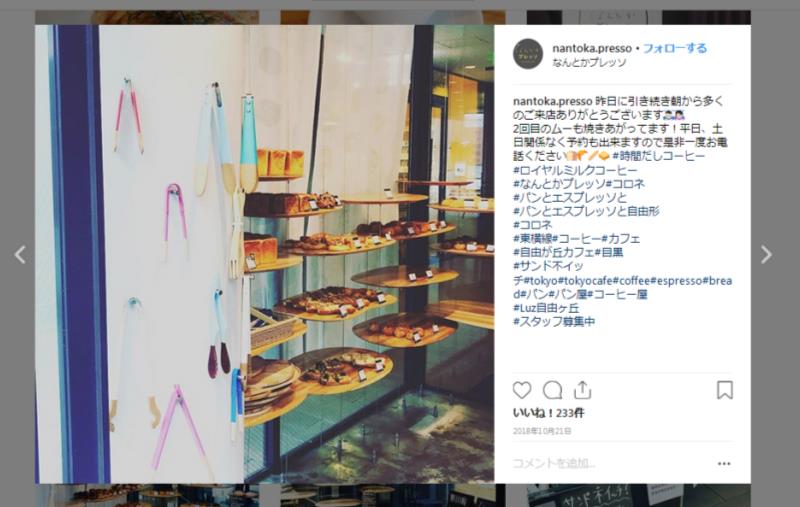This screenshot has height=507, width=800.
Task: View the likes count いいね！233件
Action: tap(548, 413)
